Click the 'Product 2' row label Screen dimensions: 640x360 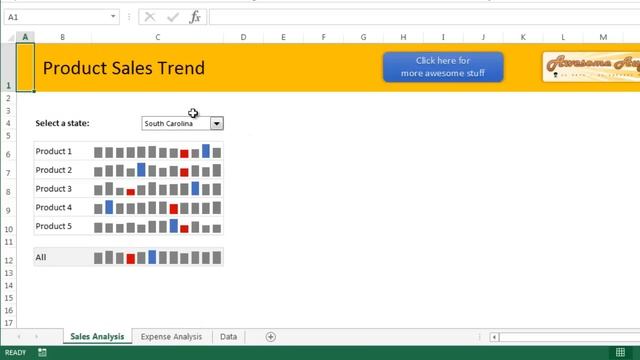(x=53, y=170)
